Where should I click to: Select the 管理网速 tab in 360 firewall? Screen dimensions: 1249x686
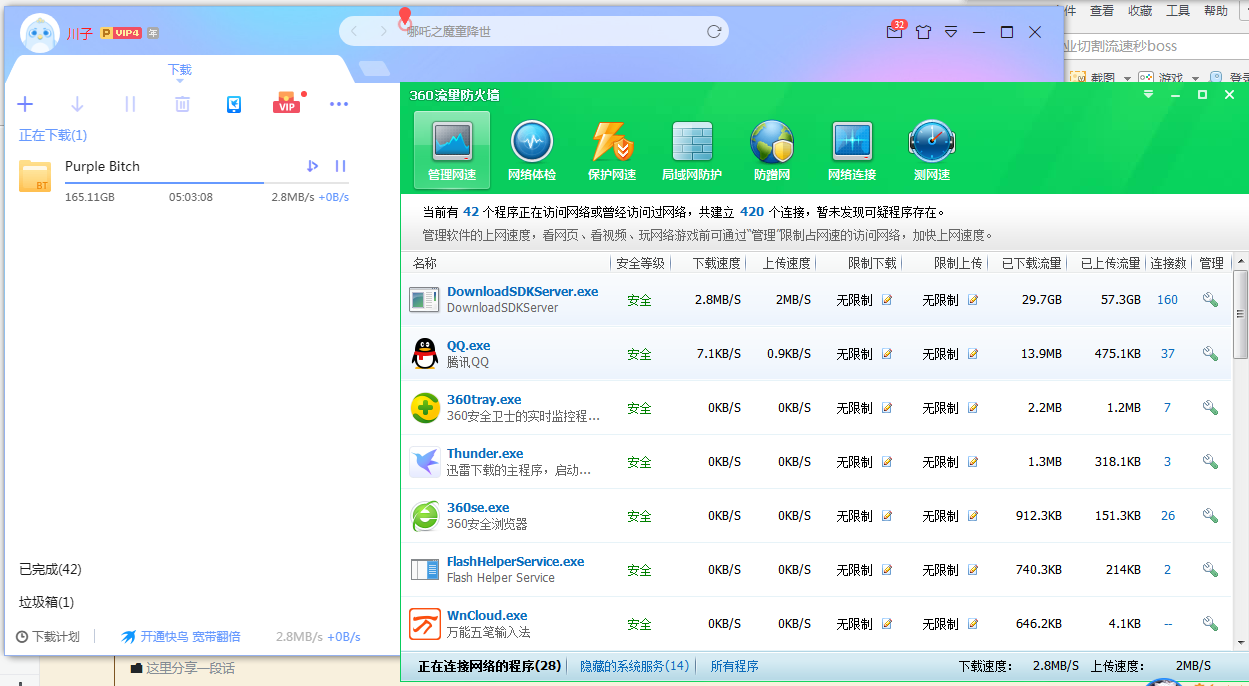point(452,150)
